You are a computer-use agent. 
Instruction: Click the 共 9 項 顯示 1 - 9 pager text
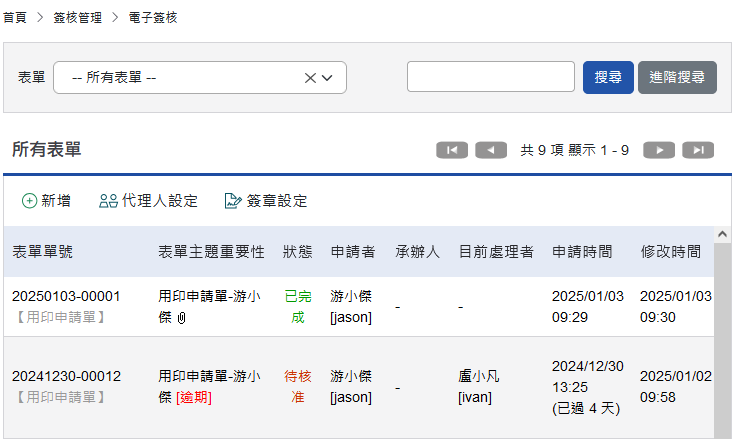point(575,150)
